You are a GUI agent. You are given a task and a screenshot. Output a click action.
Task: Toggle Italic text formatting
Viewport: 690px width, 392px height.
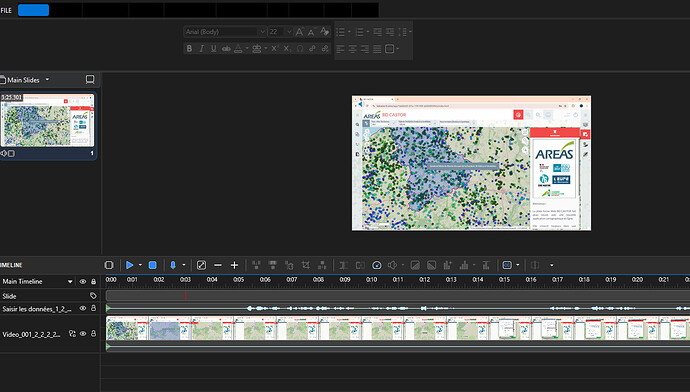click(x=202, y=48)
